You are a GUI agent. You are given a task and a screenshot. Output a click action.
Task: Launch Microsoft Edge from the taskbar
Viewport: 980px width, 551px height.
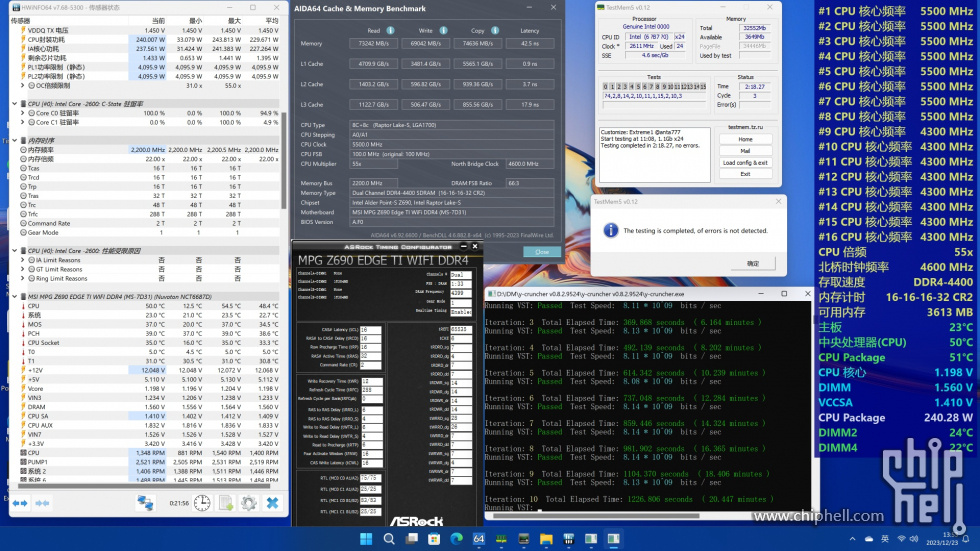pos(456,539)
